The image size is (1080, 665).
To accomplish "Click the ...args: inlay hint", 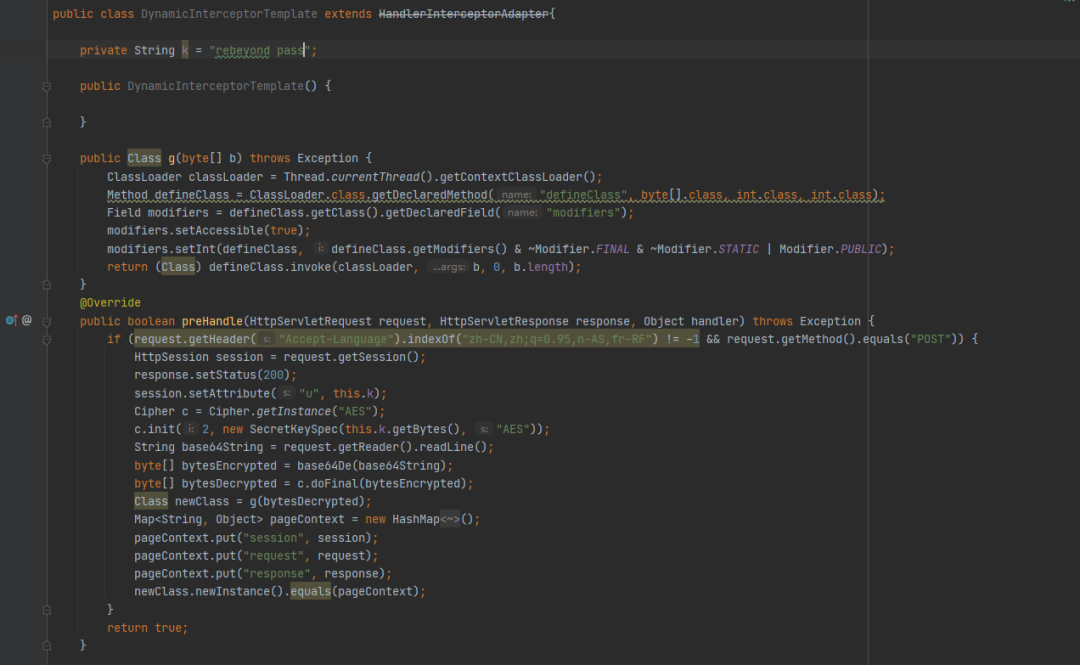I will coord(449,267).
